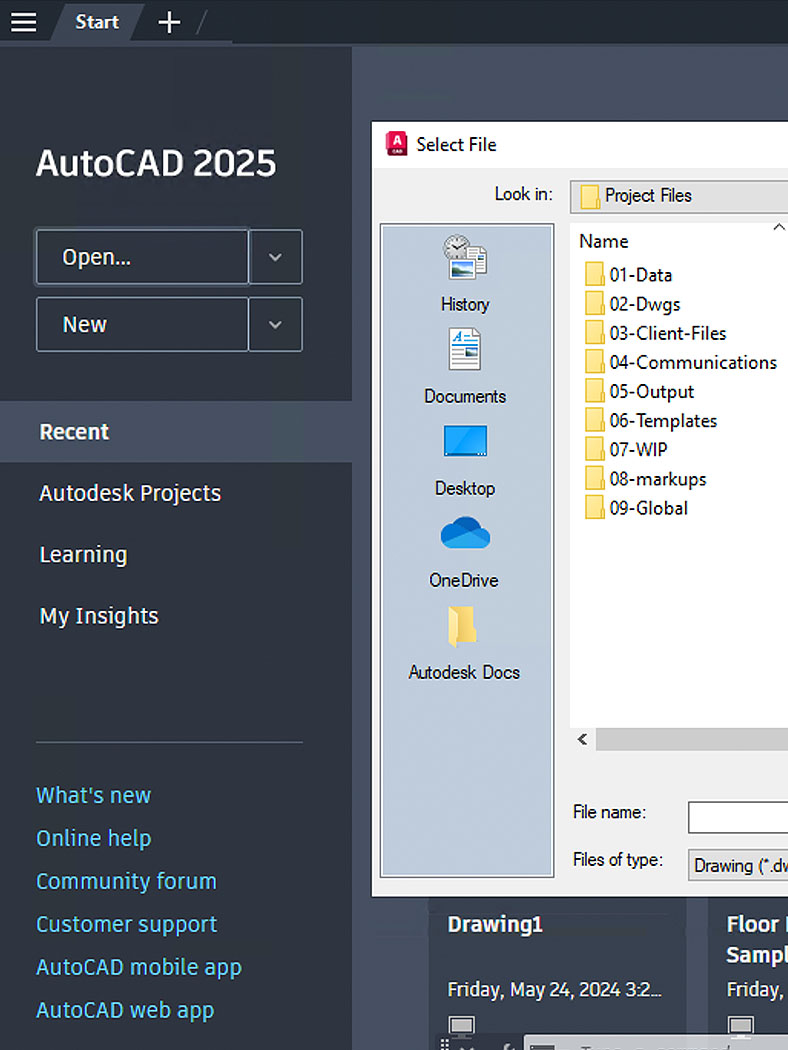
Task: Open the Customer support link
Action: click(127, 924)
